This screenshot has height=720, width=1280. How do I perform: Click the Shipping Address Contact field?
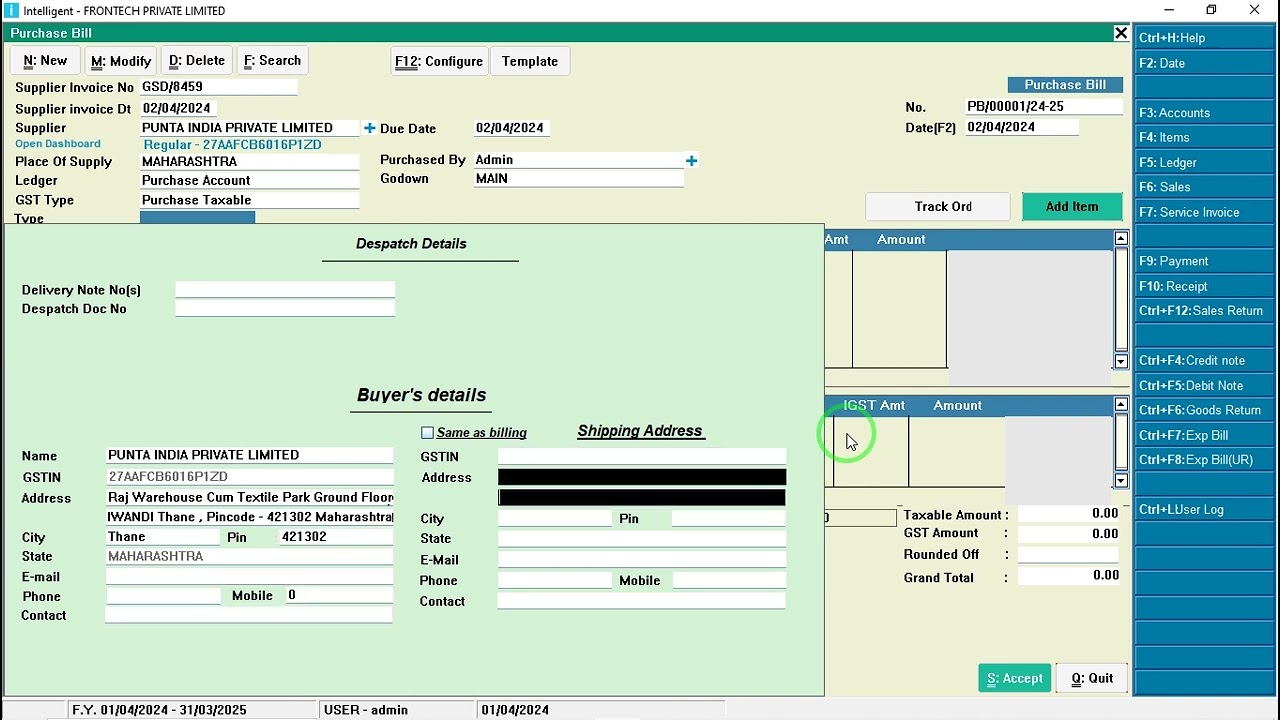(642, 601)
